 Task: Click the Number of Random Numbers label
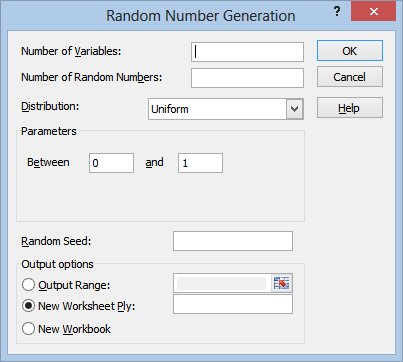91,77
